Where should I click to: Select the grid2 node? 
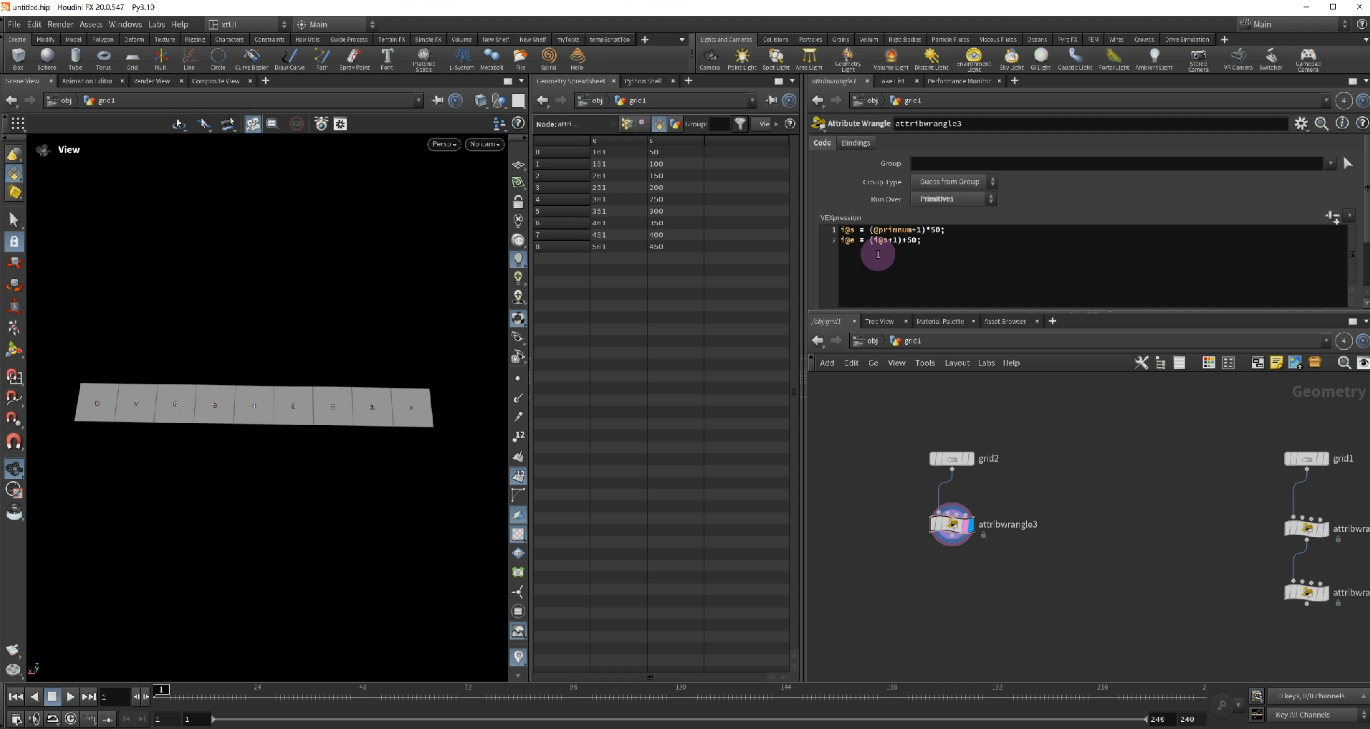[952, 459]
